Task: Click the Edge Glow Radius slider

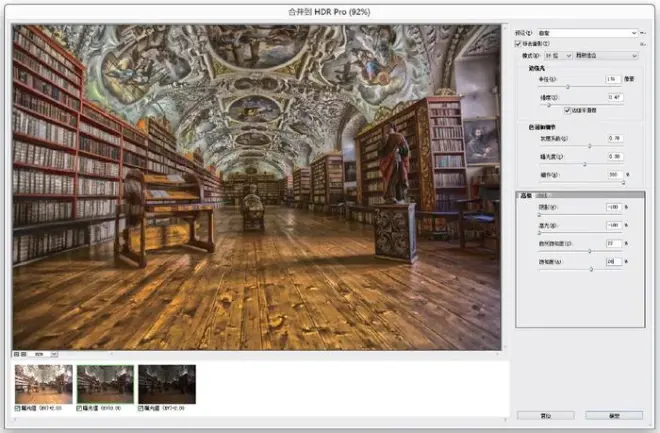Action: tap(581, 87)
